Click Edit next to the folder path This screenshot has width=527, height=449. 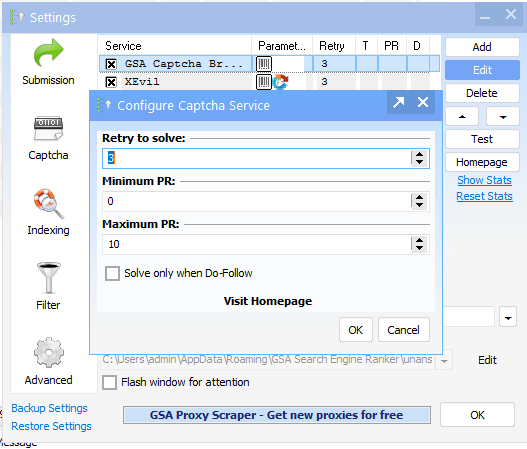tap(487, 360)
